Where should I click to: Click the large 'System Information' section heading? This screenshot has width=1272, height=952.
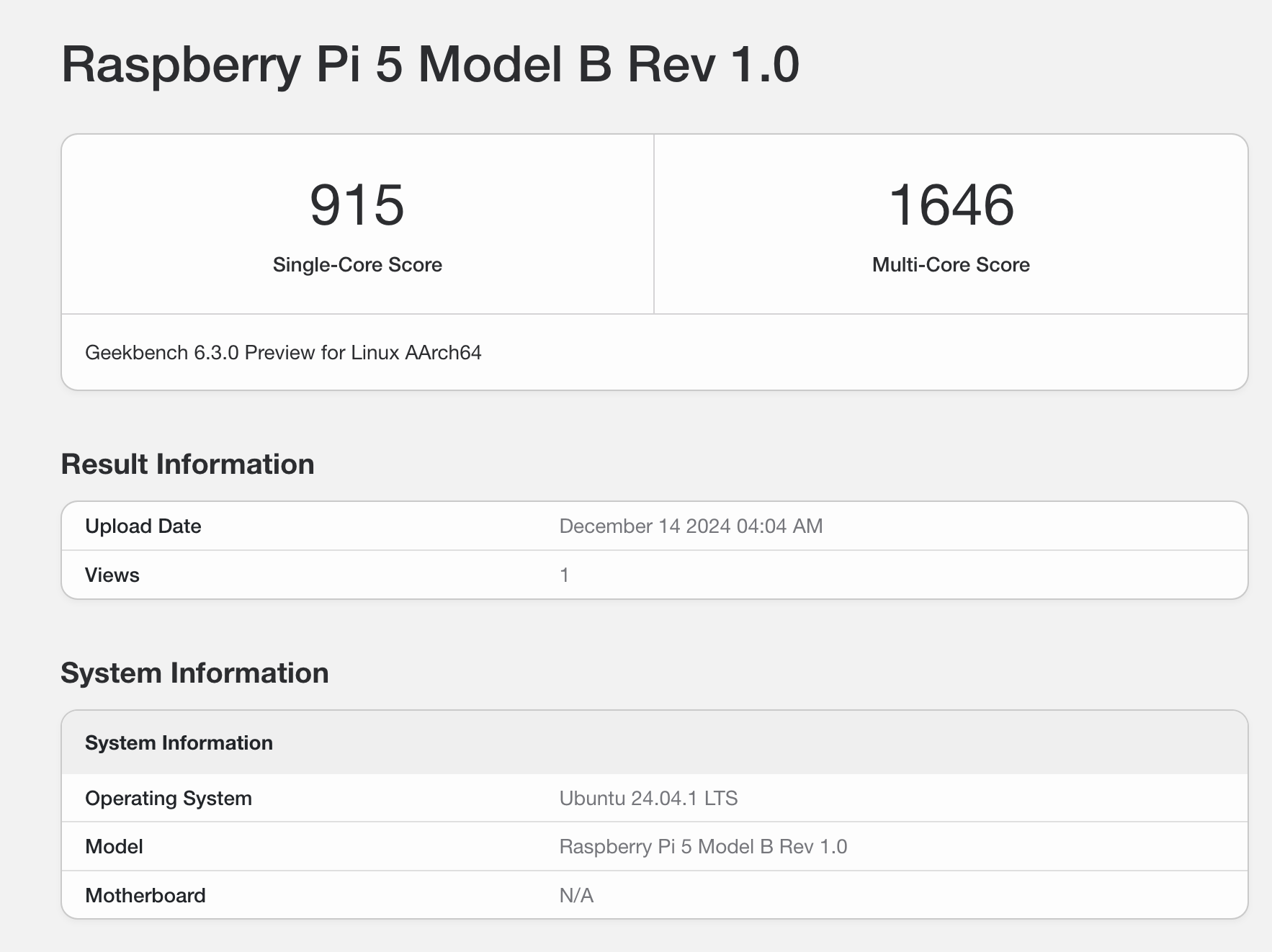point(194,673)
